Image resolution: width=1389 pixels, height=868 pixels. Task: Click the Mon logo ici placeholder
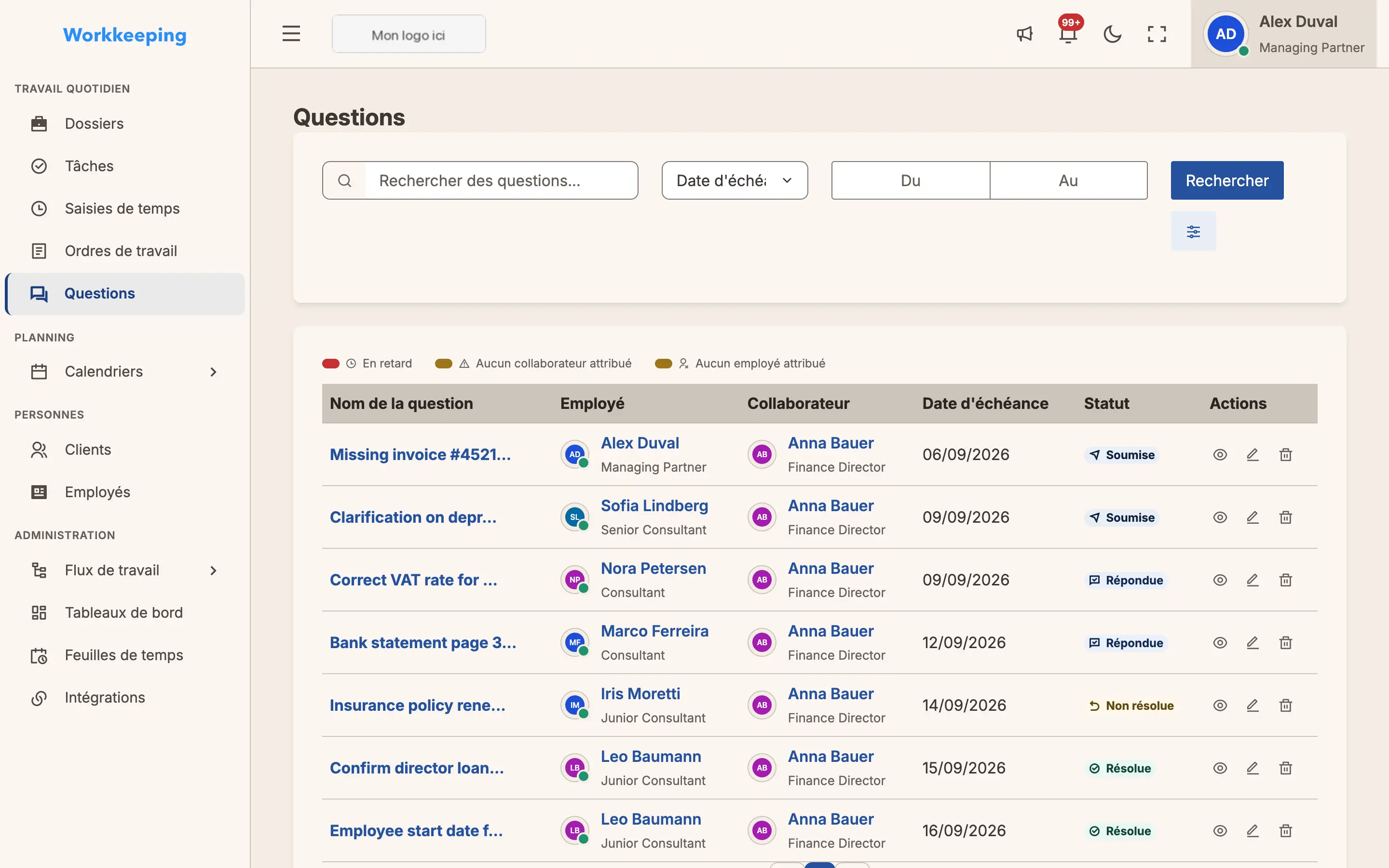coord(409,34)
